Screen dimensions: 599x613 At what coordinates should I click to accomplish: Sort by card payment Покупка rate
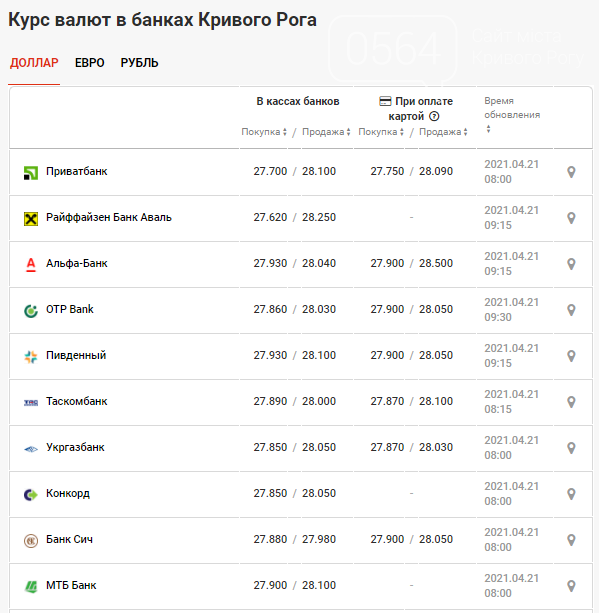point(381,132)
